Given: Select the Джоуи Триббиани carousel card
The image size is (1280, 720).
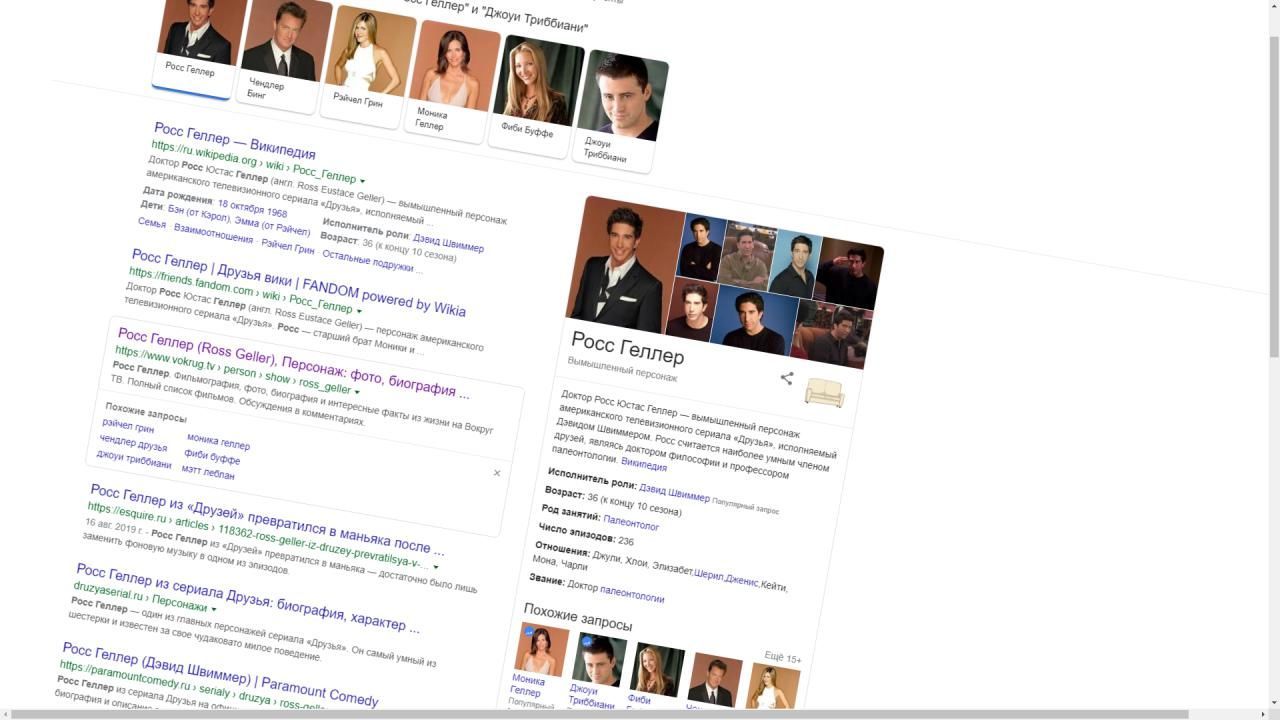Looking at the screenshot, I should pyautogui.click(x=620, y=110).
